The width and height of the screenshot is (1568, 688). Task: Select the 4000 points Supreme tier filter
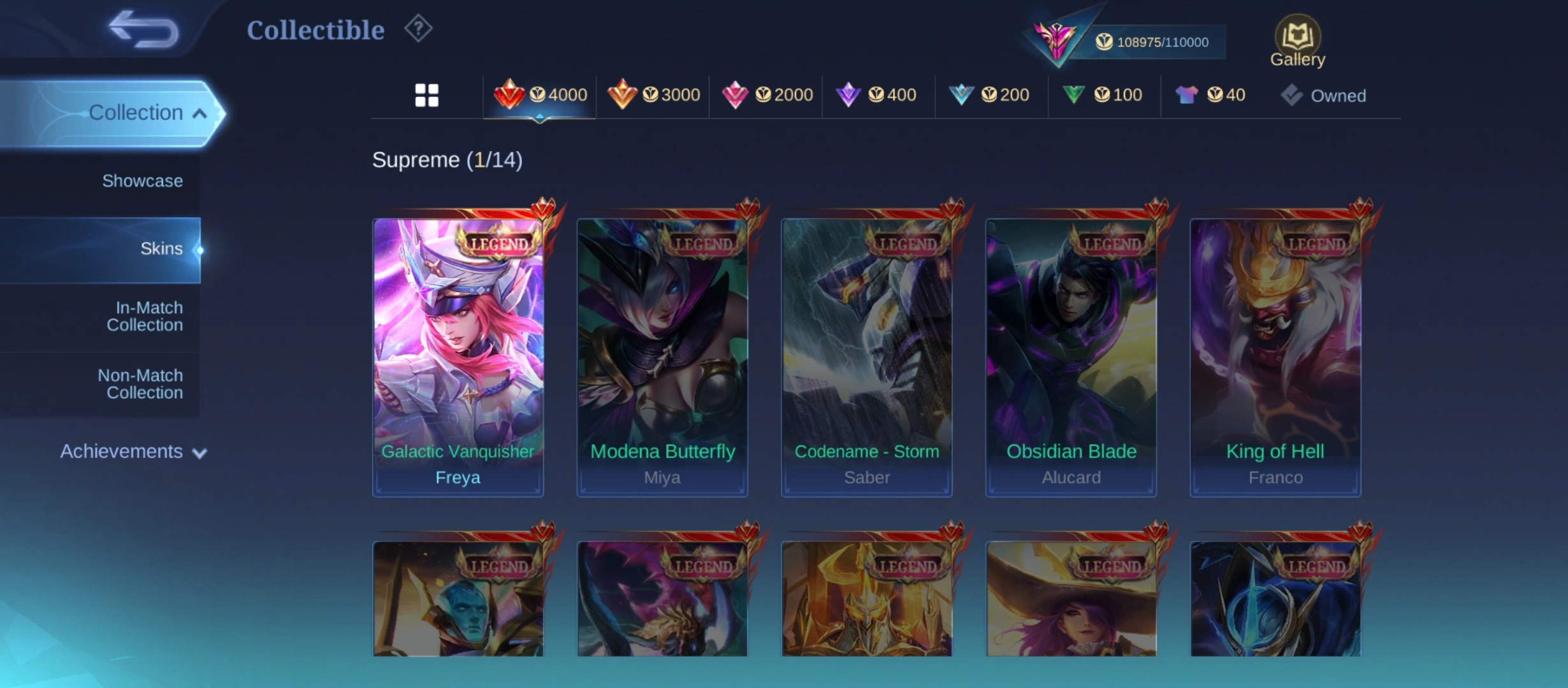click(x=540, y=96)
